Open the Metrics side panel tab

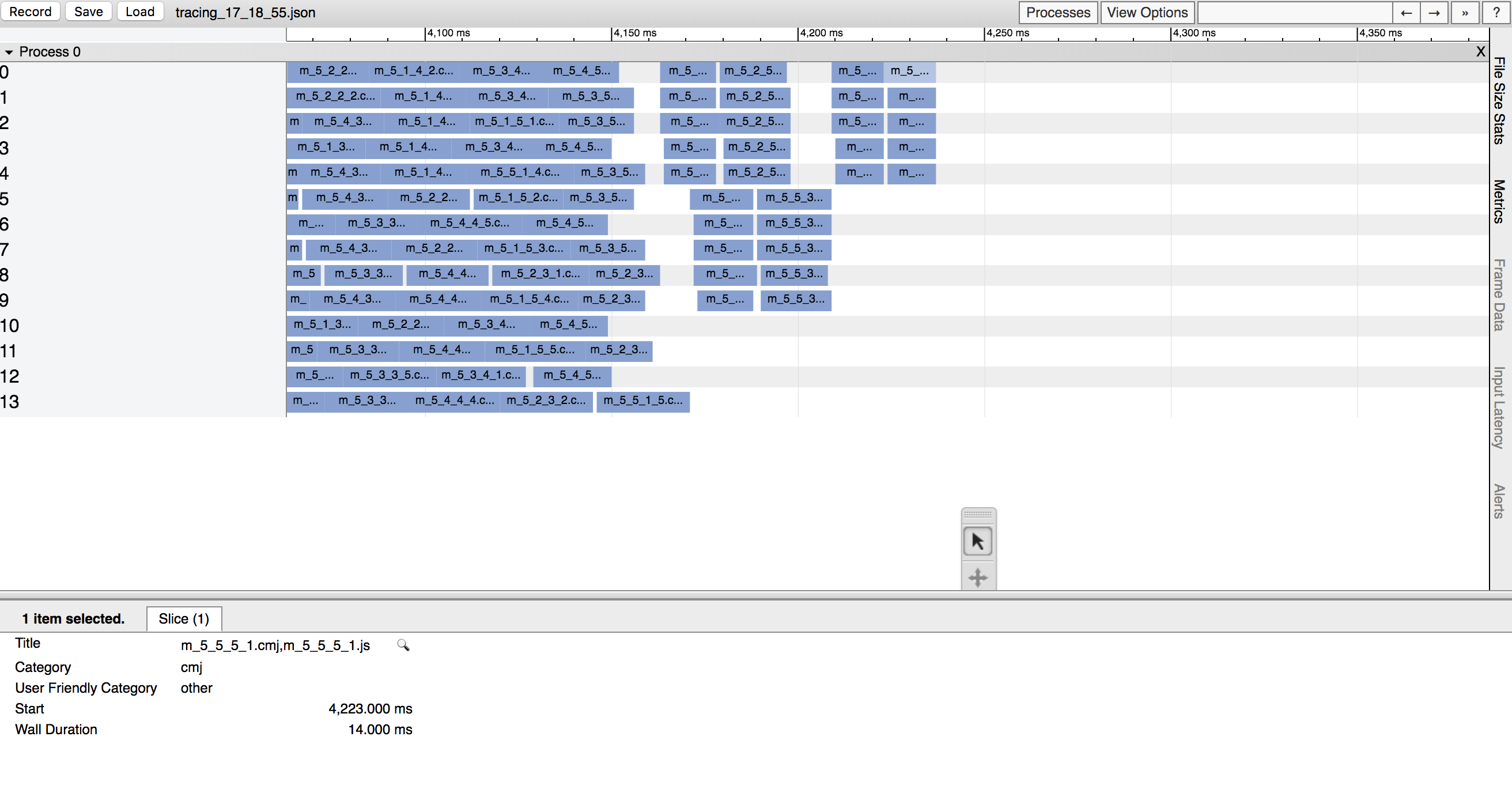coord(1499,201)
